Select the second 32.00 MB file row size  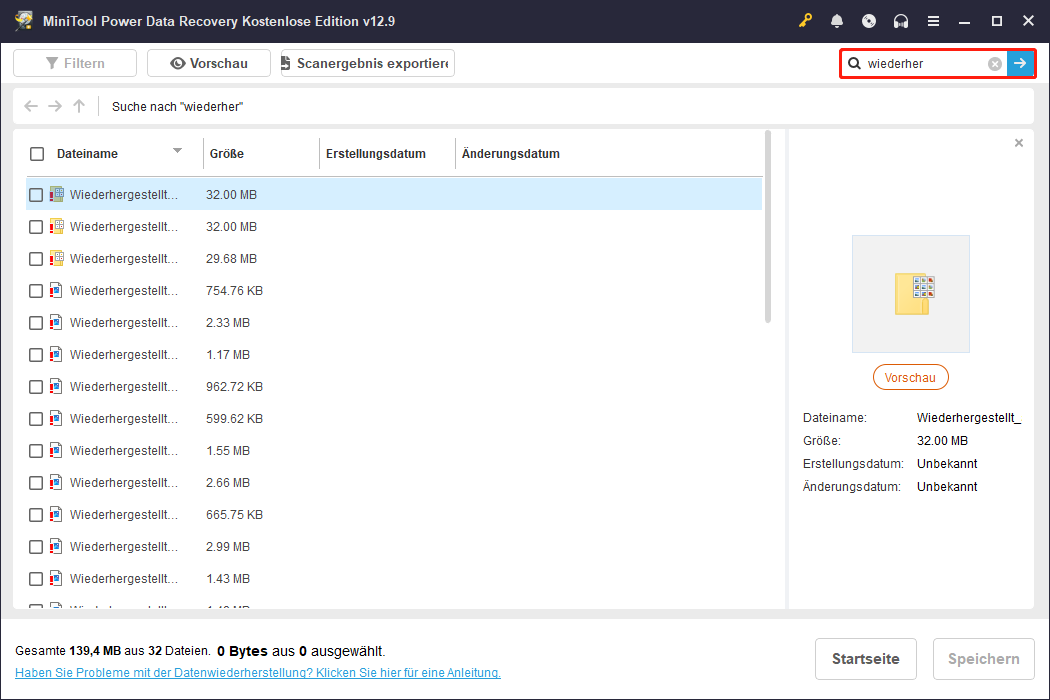point(231,226)
